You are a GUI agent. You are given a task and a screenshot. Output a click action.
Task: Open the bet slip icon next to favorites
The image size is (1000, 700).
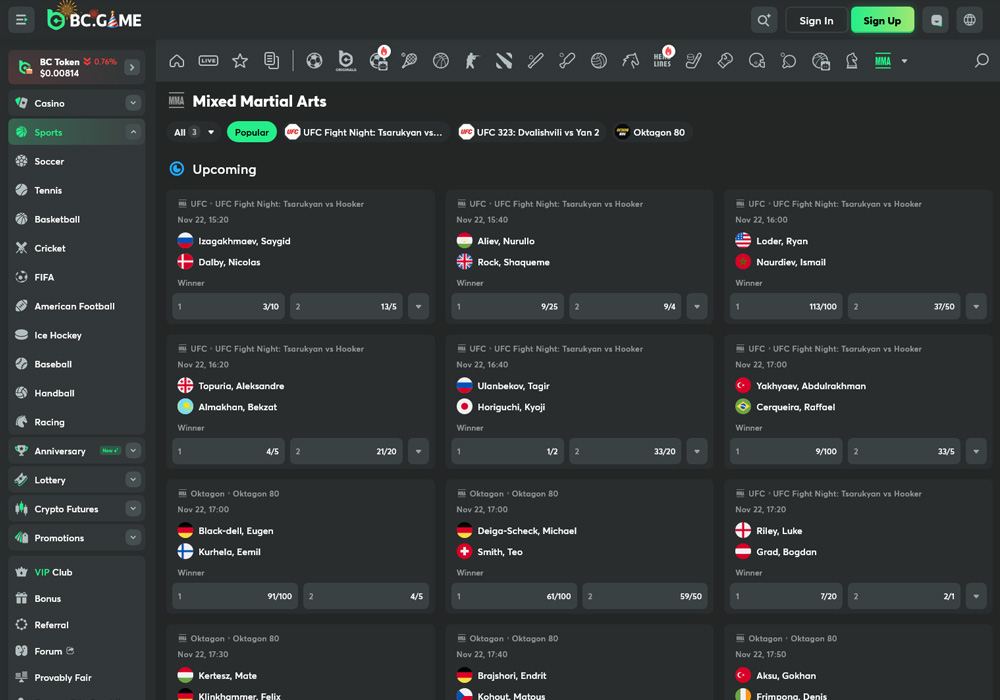point(271,61)
